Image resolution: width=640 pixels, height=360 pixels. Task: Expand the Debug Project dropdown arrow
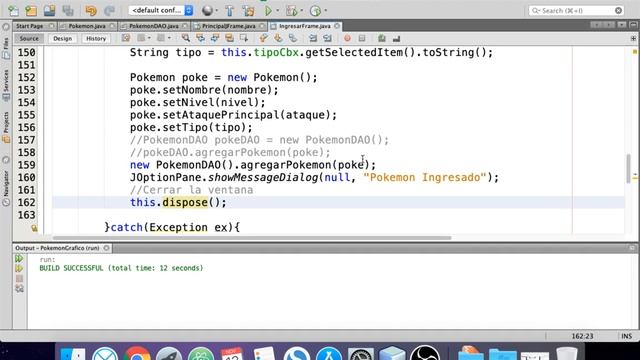(x=302, y=11)
